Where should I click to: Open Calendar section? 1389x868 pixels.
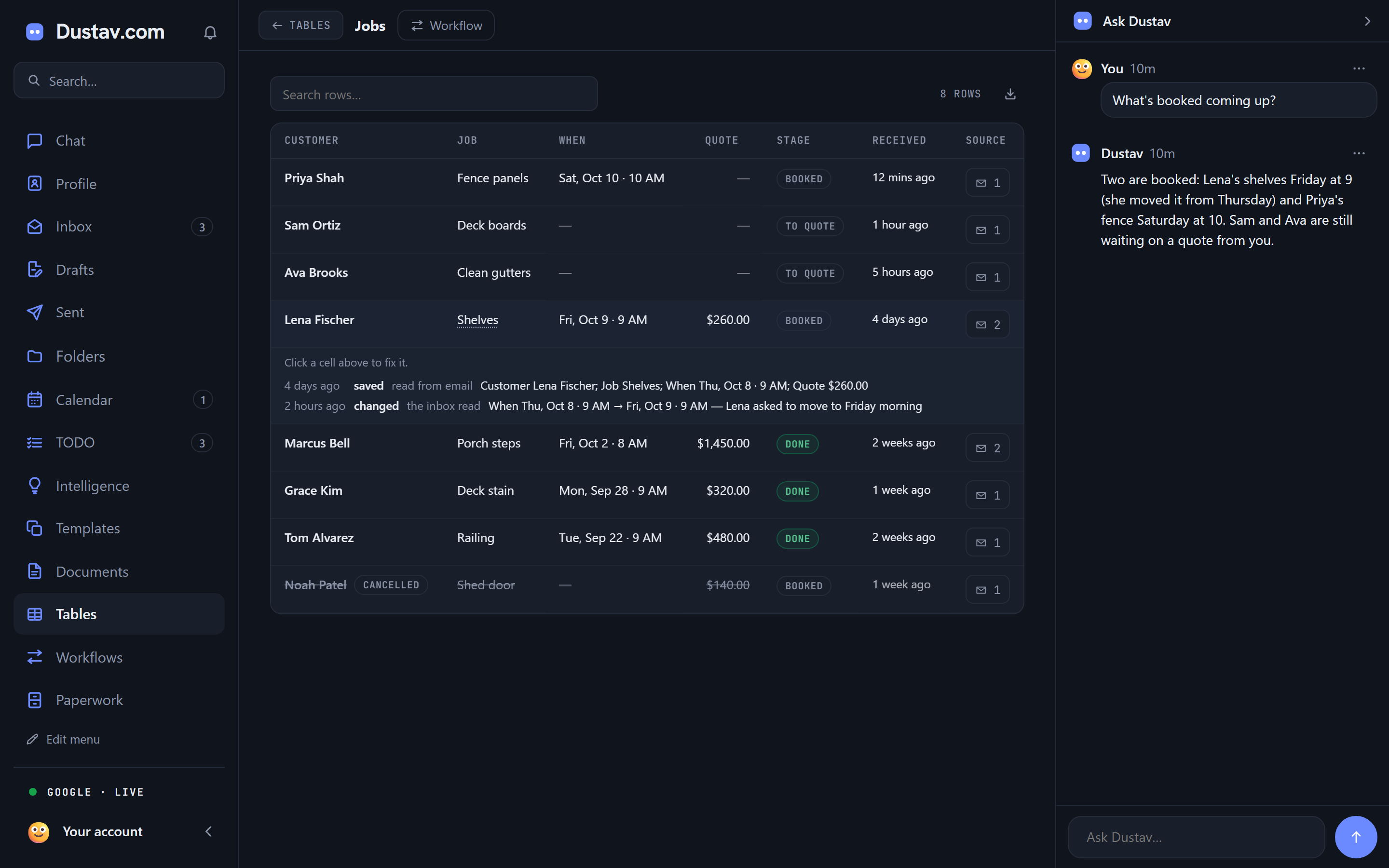(119, 400)
